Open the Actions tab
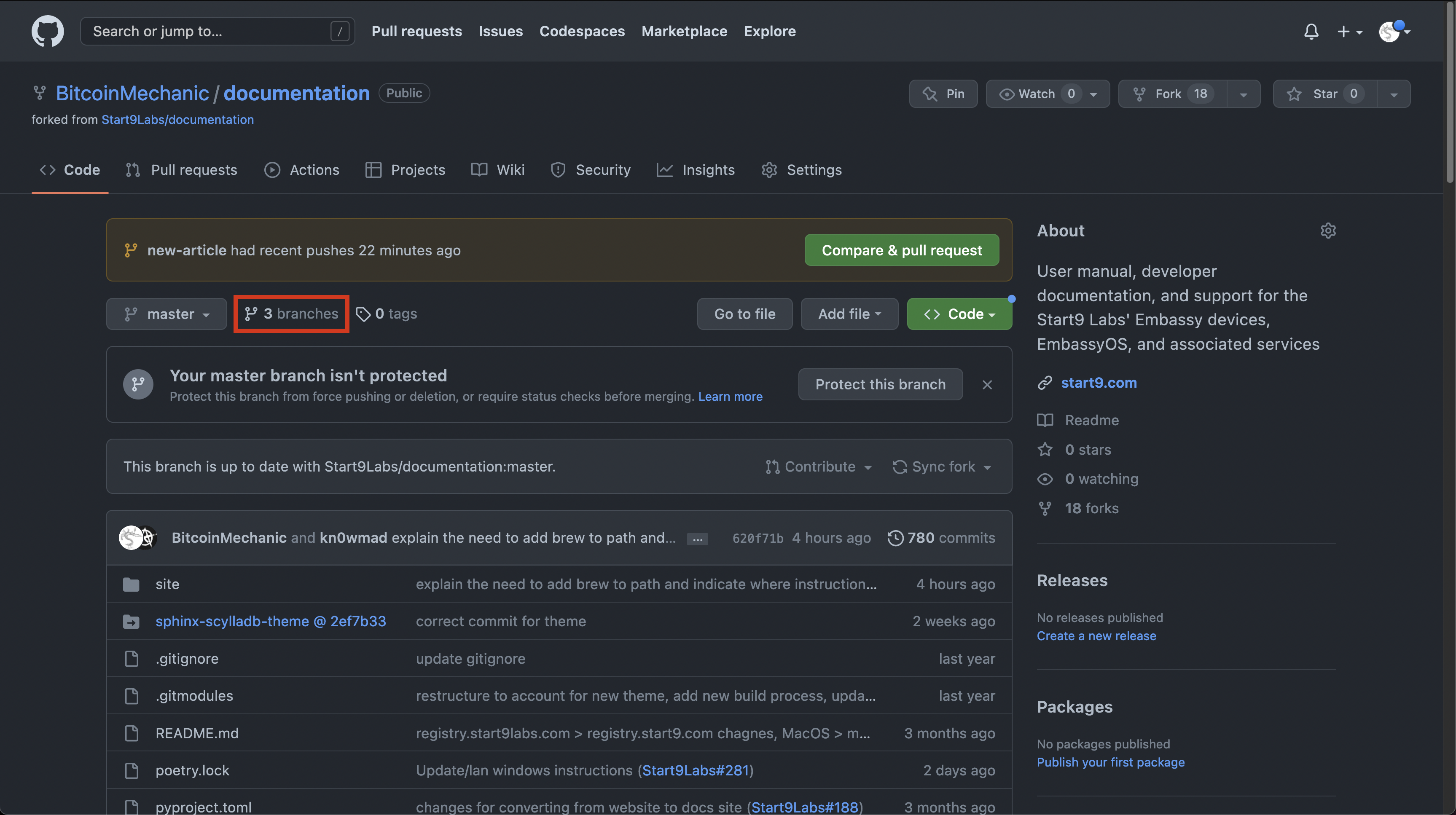The width and height of the screenshot is (1456, 815). tap(302, 169)
